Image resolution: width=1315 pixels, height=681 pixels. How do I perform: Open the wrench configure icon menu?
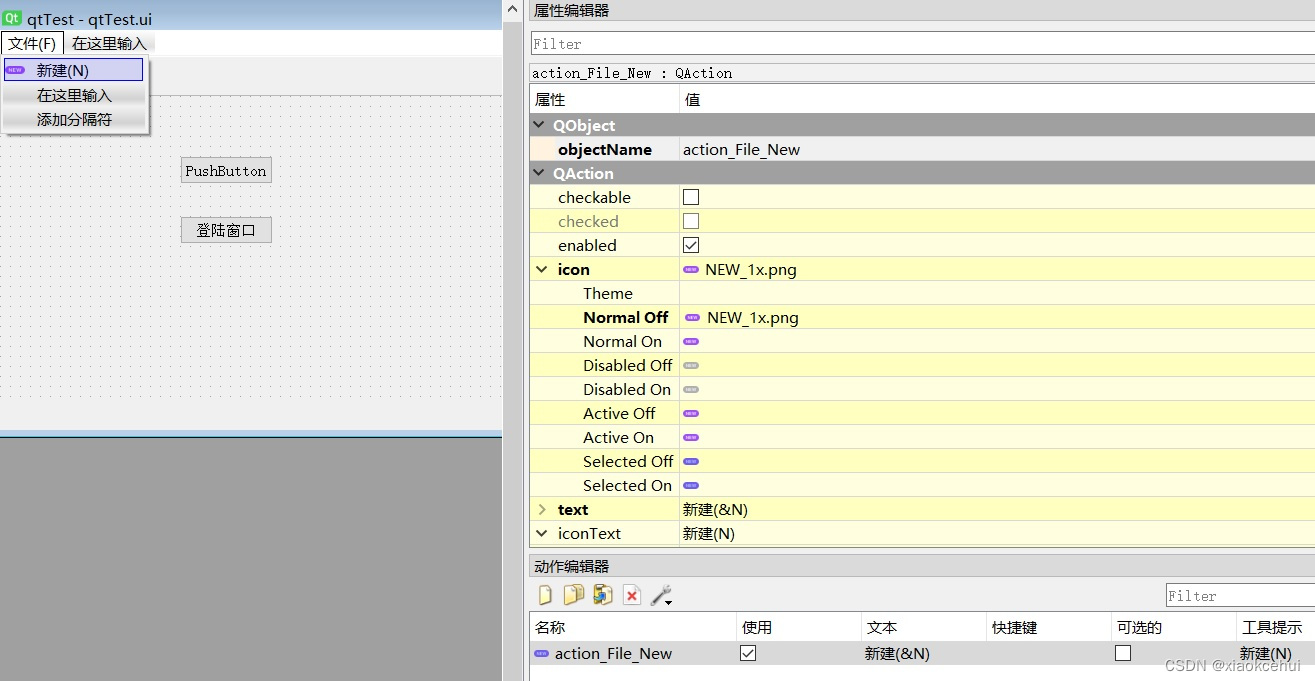click(661, 596)
